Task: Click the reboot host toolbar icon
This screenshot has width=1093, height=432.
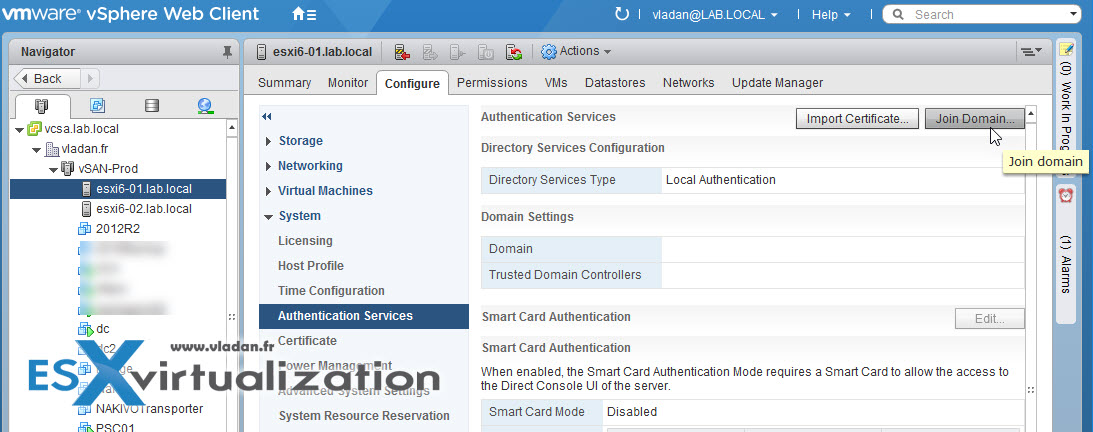Action: tap(514, 52)
